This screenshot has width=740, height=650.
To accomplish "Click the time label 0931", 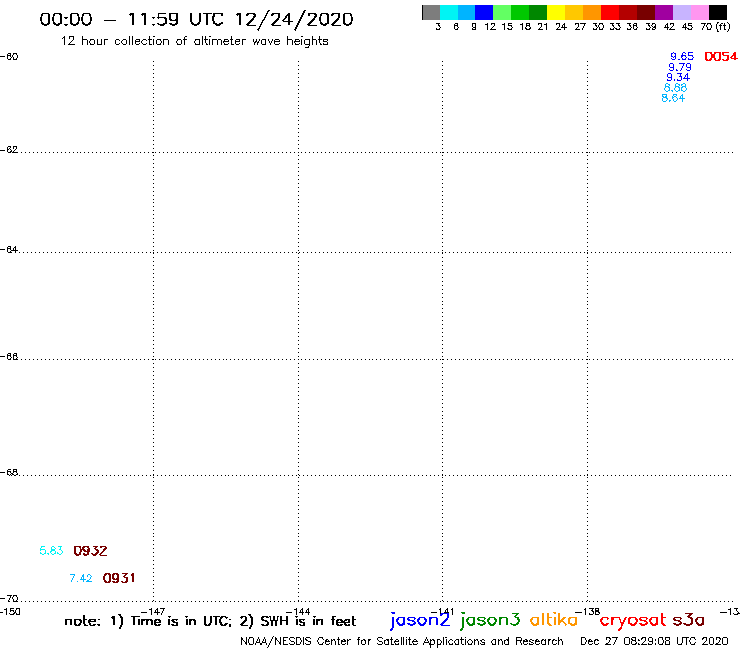I will click(119, 578).
